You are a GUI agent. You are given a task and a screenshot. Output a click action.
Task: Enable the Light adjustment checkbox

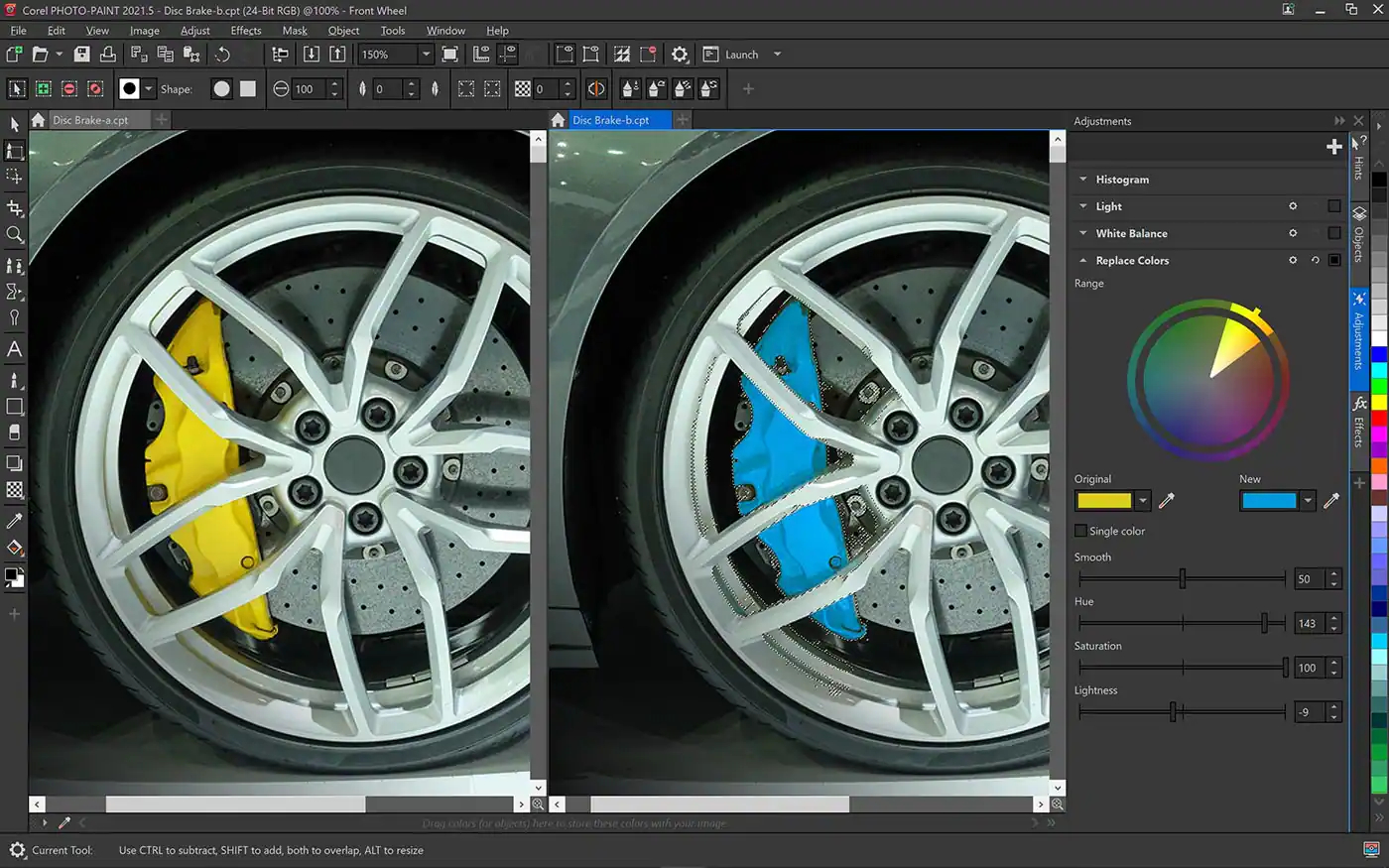1332,206
